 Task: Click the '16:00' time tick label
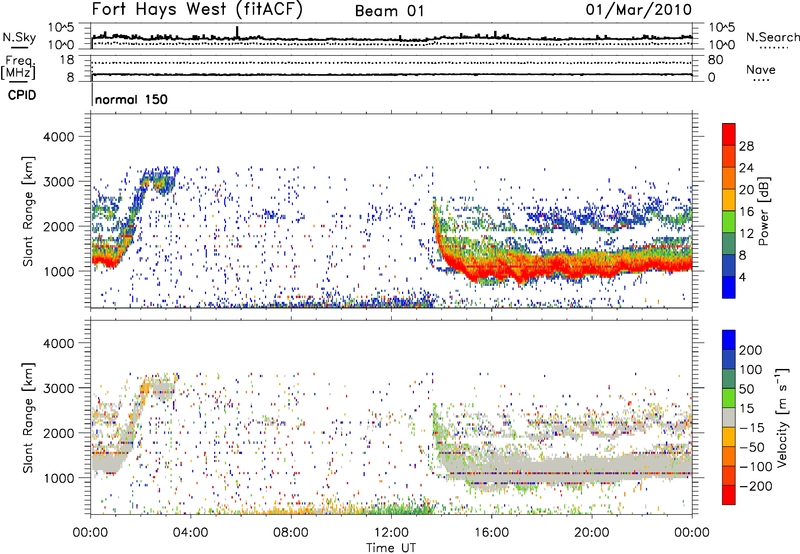click(491, 533)
